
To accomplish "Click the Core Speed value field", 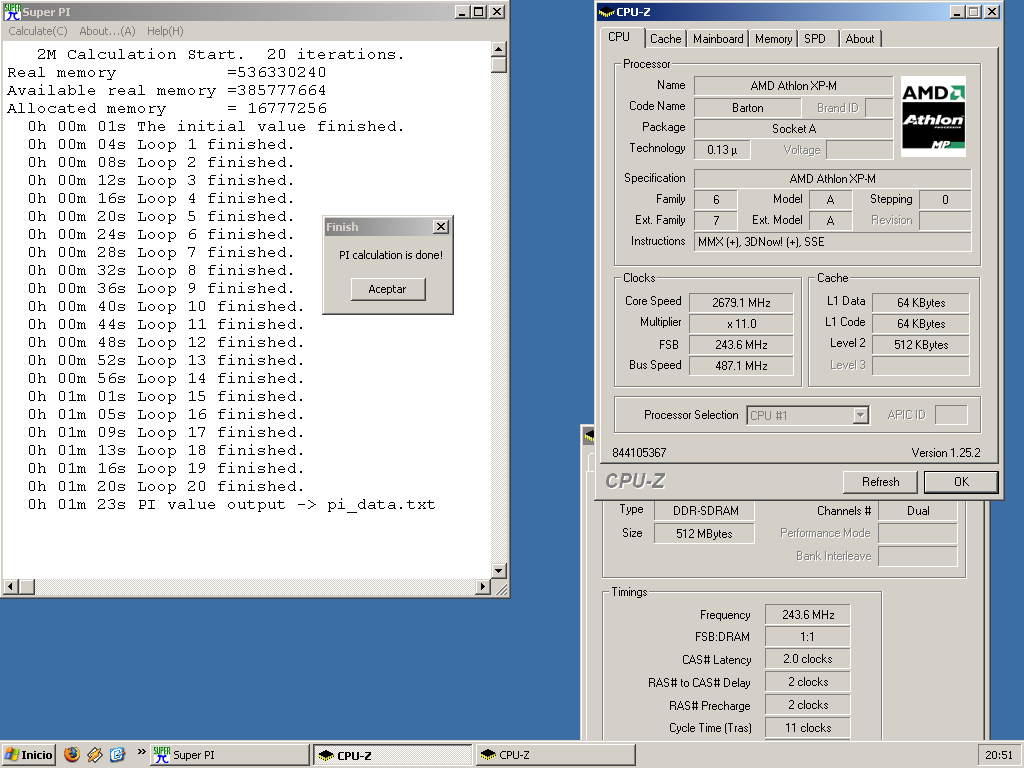I will [740, 302].
